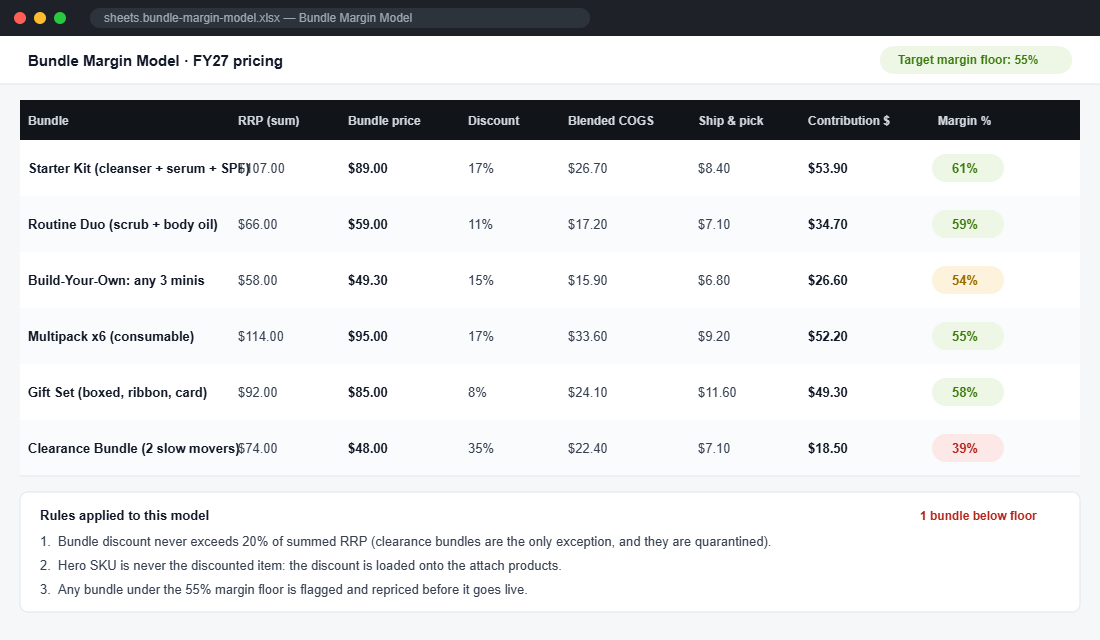Click the Contribution $ column header
The height and width of the screenshot is (640, 1100).
tap(849, 121)
